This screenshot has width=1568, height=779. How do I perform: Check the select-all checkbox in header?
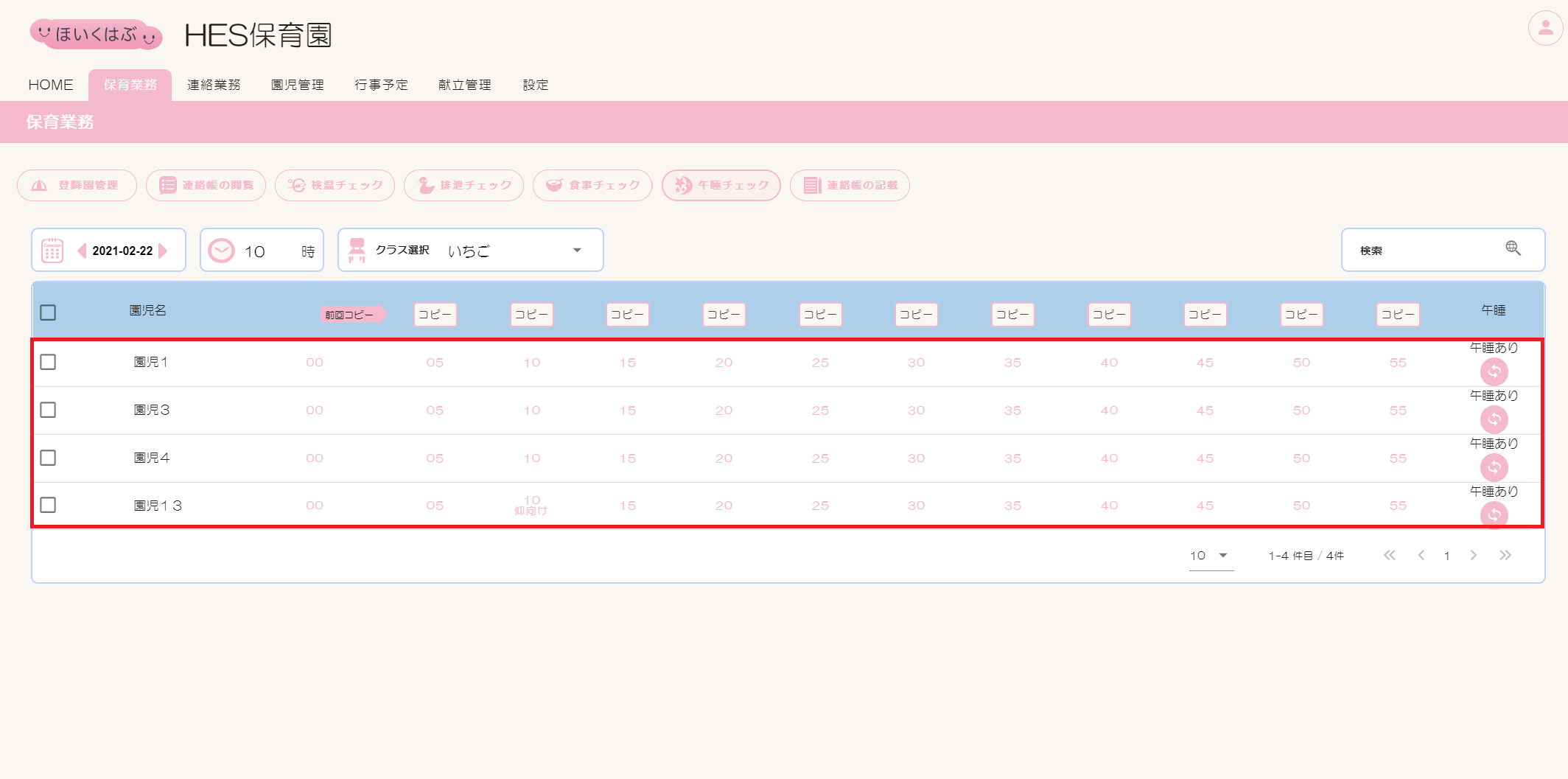pos(48,312)
